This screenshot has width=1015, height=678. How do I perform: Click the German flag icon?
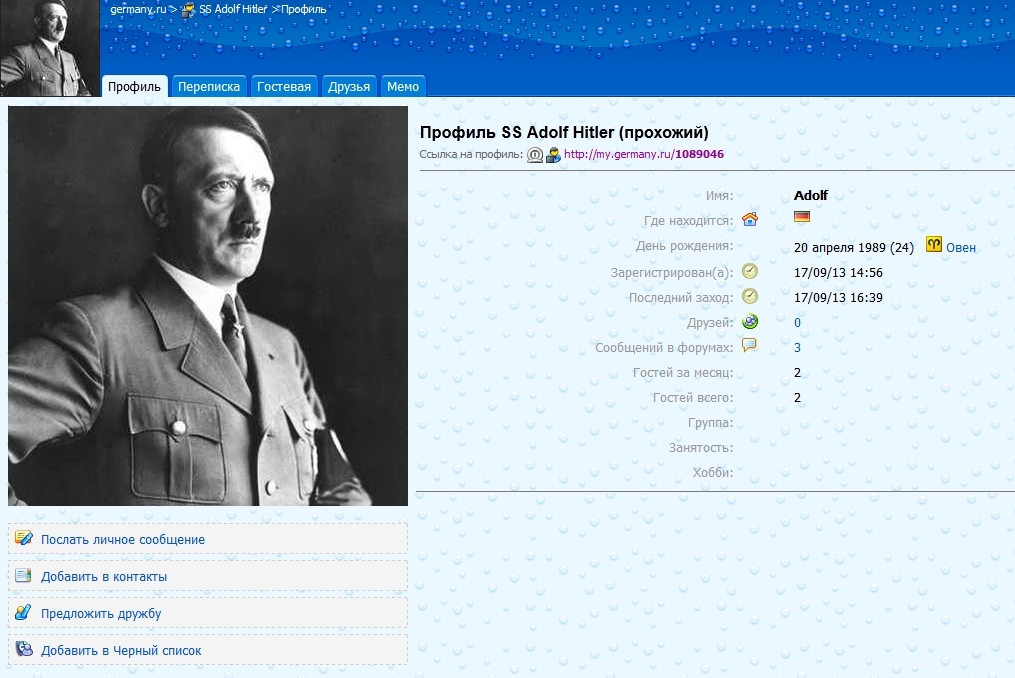[801, 217]
